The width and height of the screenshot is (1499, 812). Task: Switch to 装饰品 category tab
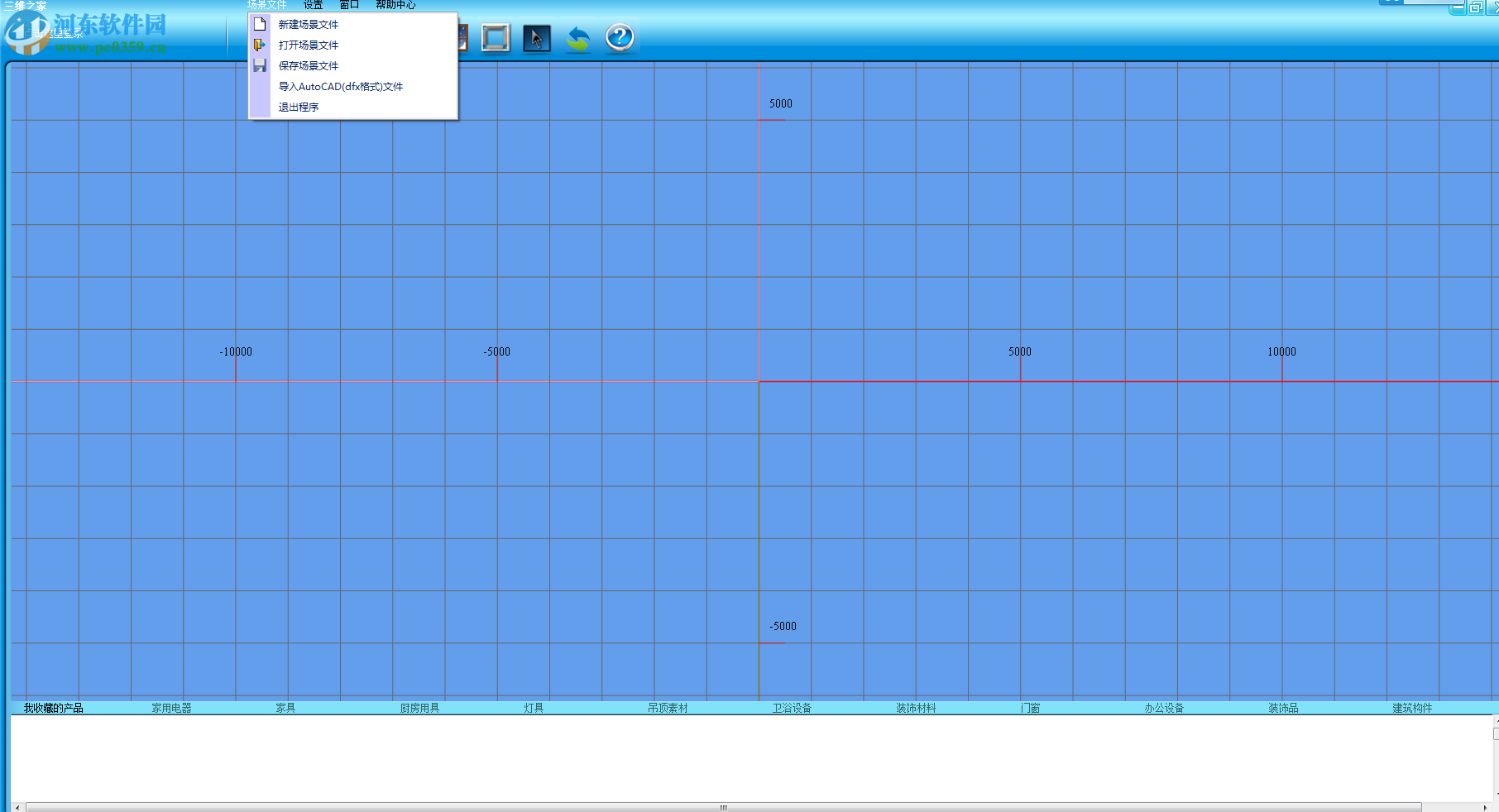[x=1283, y=708]
